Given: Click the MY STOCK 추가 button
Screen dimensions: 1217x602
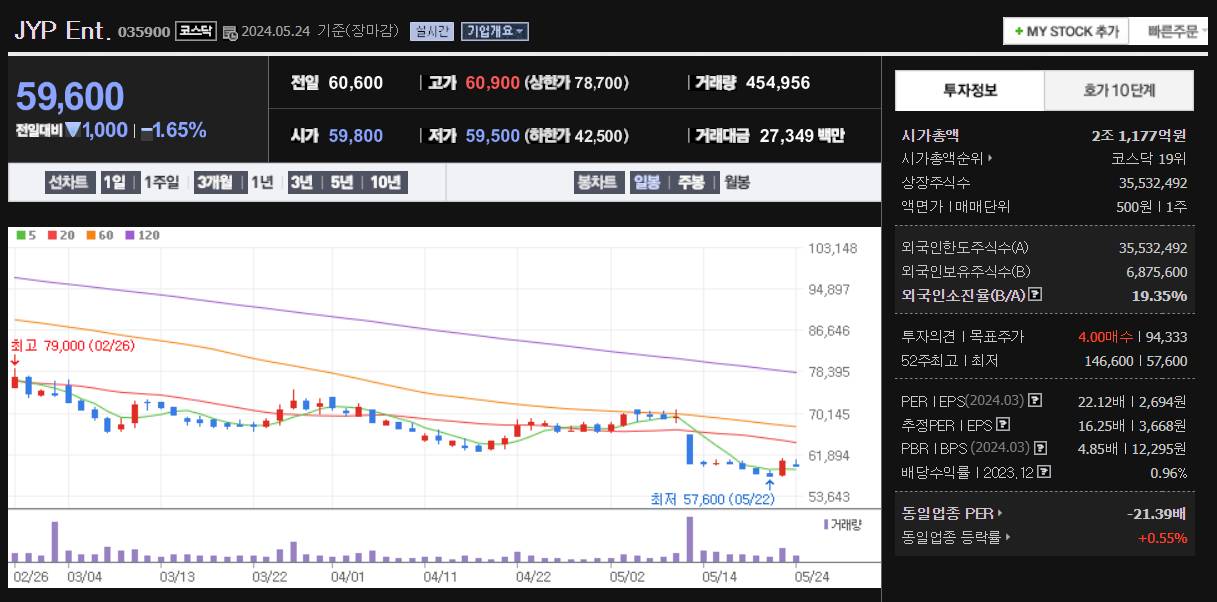Looking at the screenshot, I should [x=1066, y=31].
